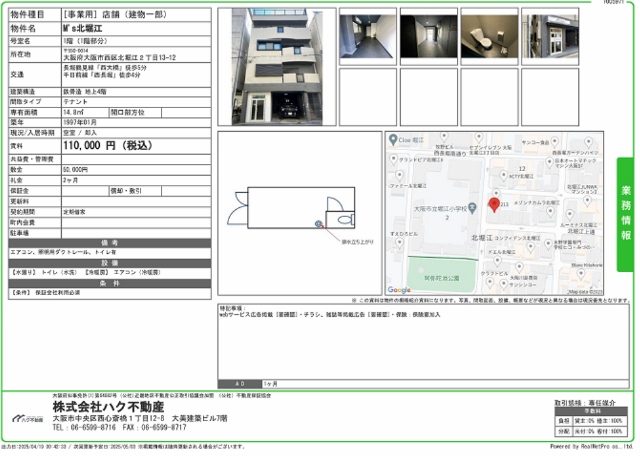The width and height of the screenshot is (640, 456).
Task: Click the toilet symbol in floor plan
Action: 343,221
